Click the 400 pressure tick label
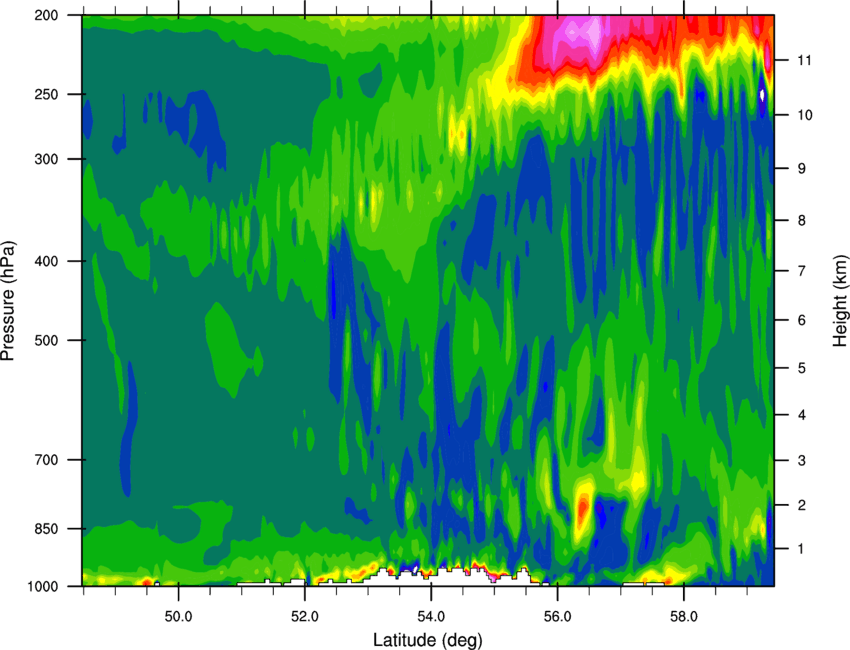 pyautogui.click(x=46, y=261)
